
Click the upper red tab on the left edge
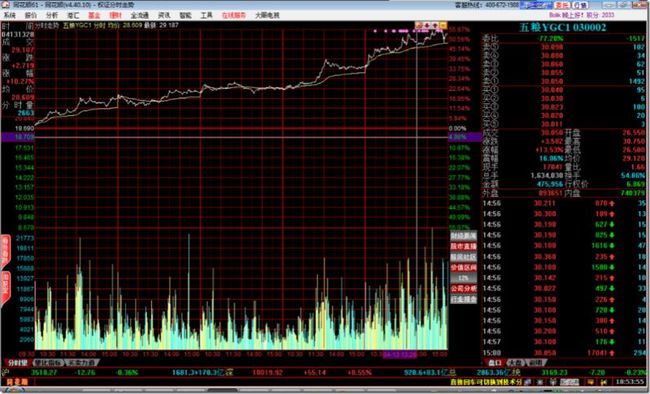(5, 251)
